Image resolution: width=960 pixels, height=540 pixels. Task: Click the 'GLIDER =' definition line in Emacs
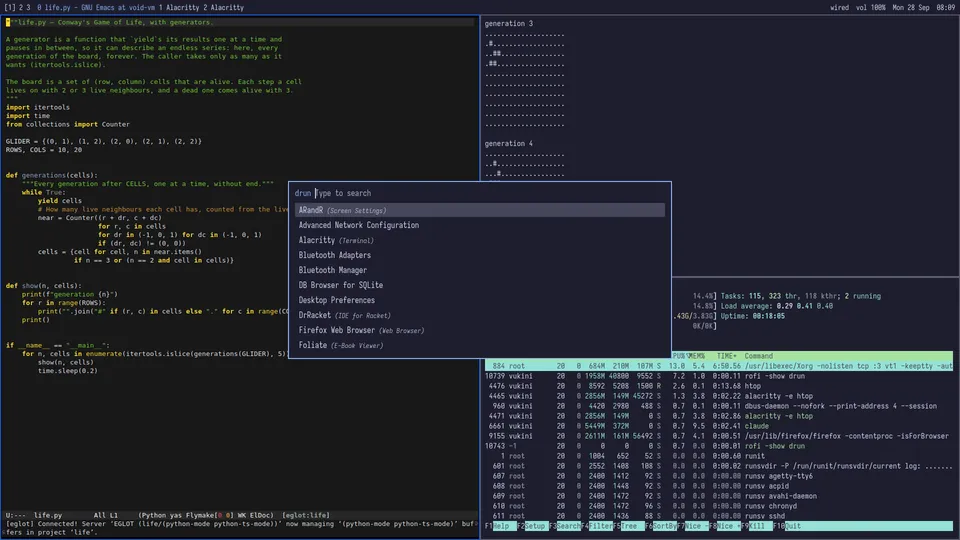click(103, 141)
